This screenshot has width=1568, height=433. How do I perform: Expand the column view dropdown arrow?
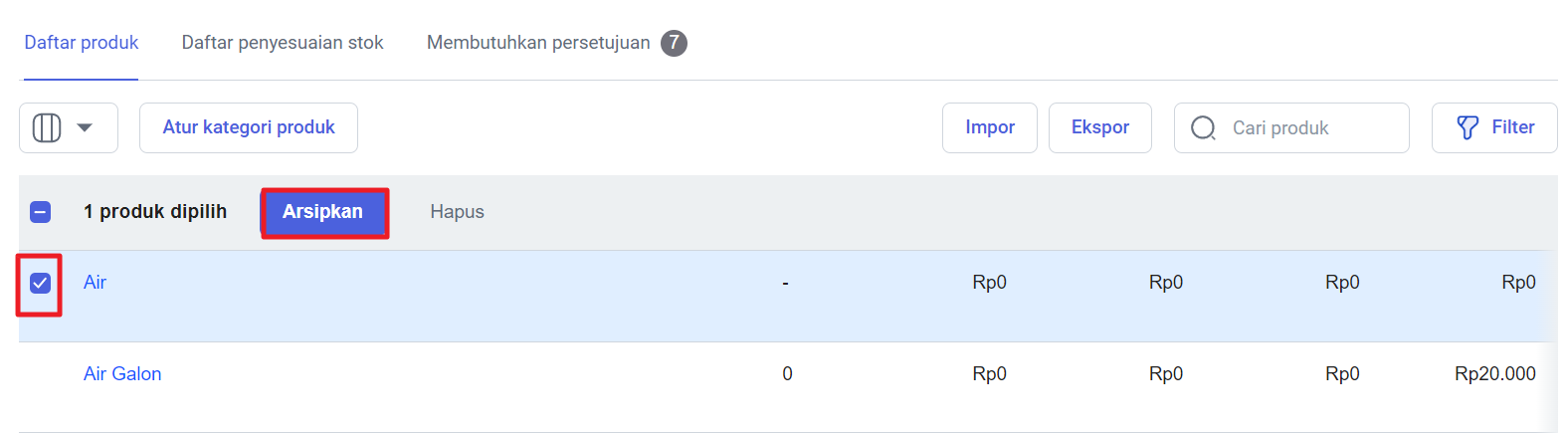(85, 127)
